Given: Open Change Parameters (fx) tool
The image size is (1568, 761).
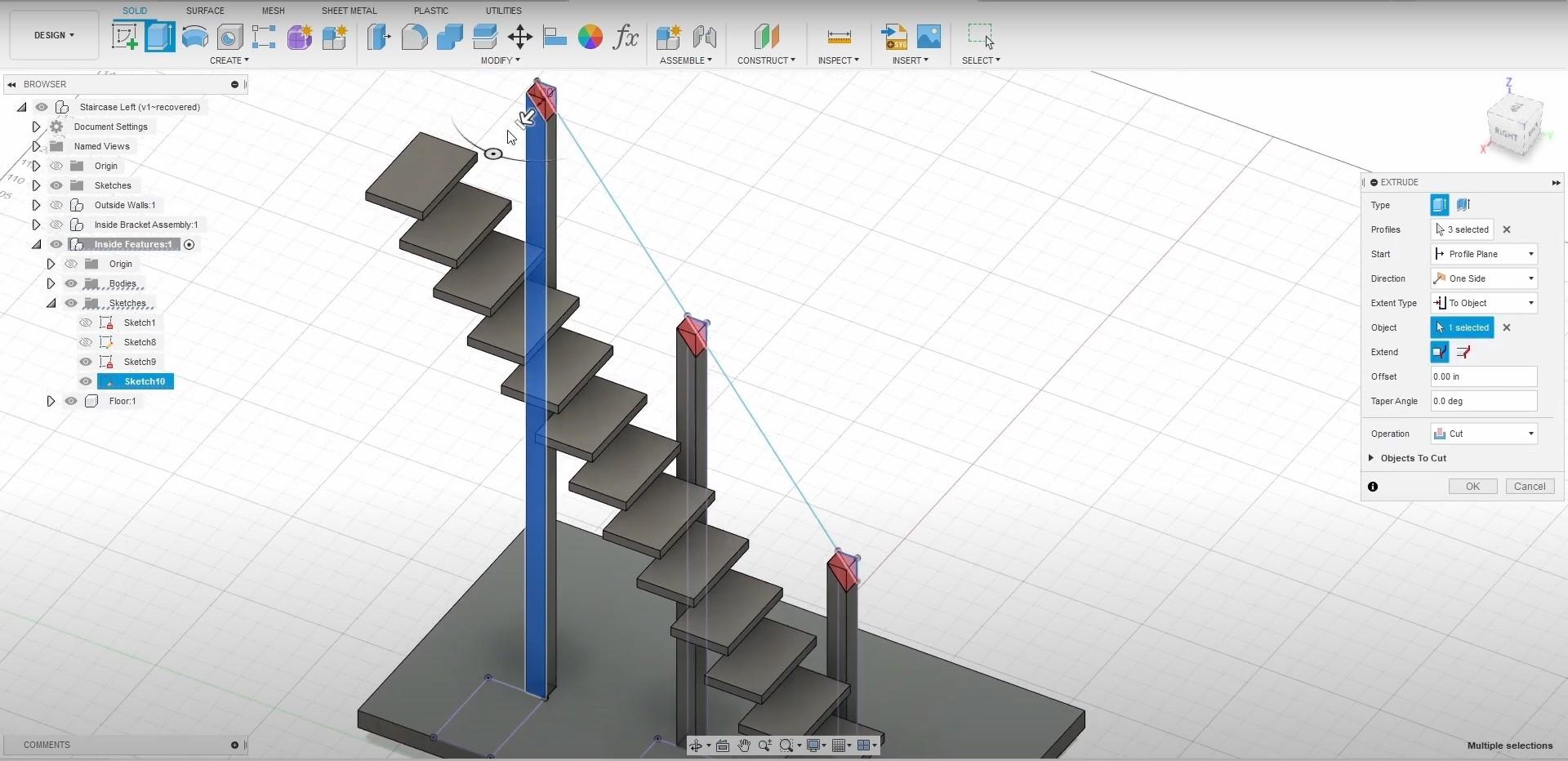Looking at the screenshot, I should click(x=626, y=37).
